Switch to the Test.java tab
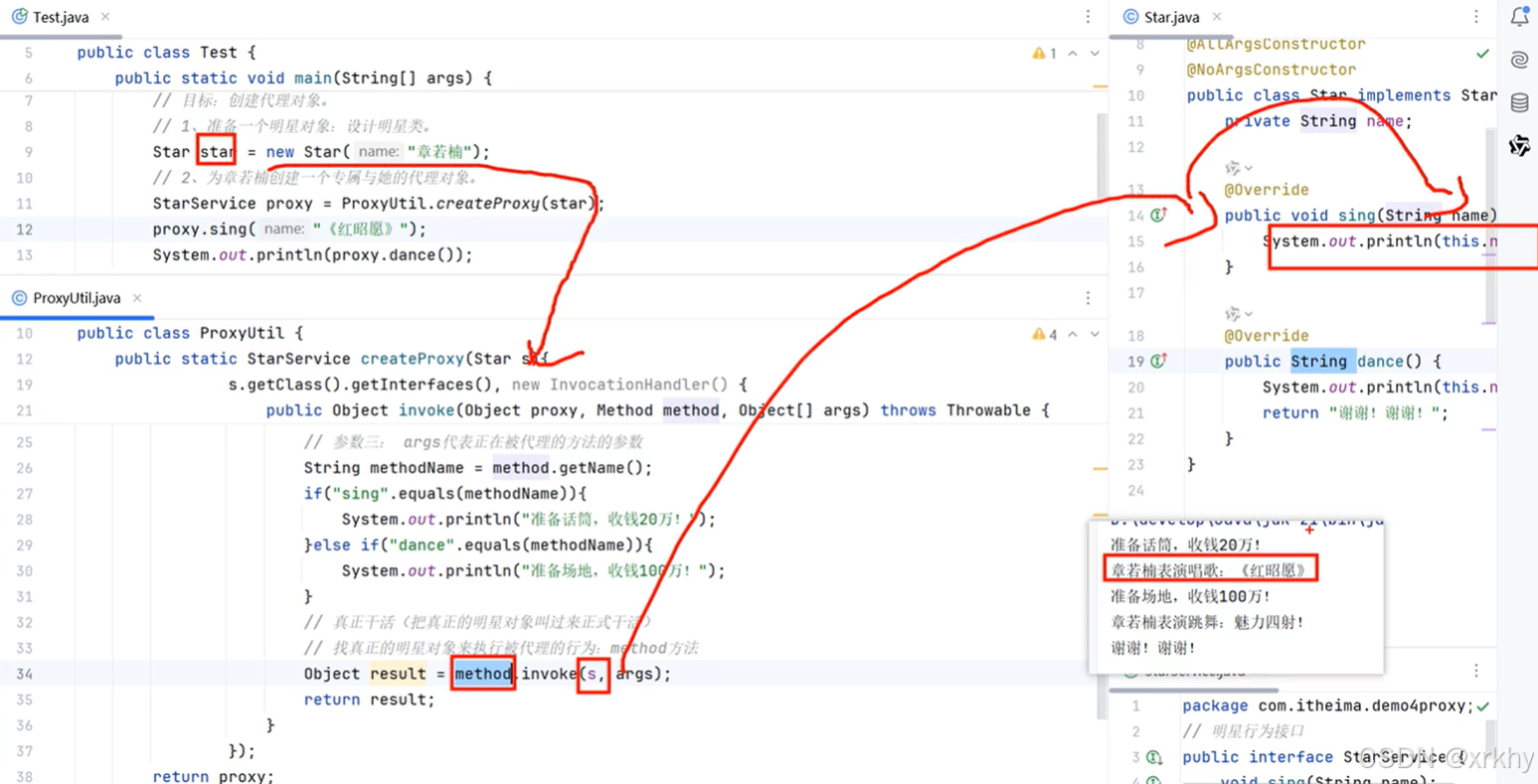 61,17
